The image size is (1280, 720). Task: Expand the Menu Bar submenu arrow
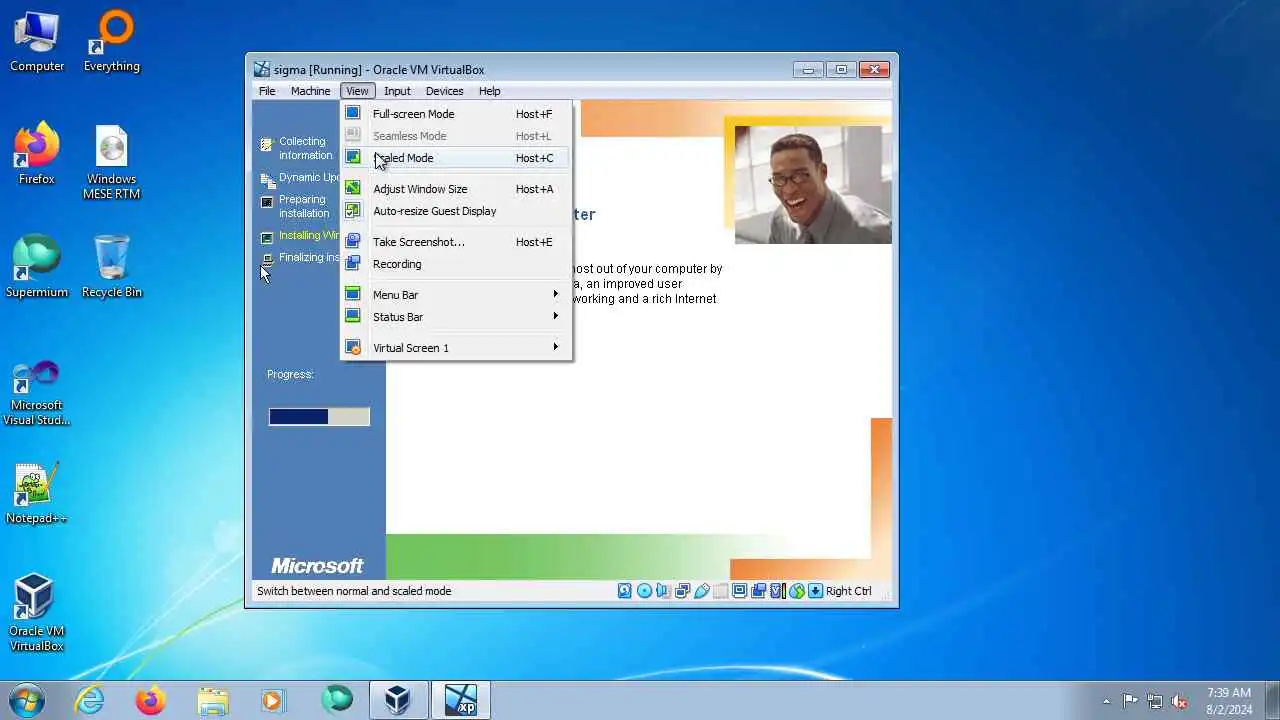coord(555,294)
